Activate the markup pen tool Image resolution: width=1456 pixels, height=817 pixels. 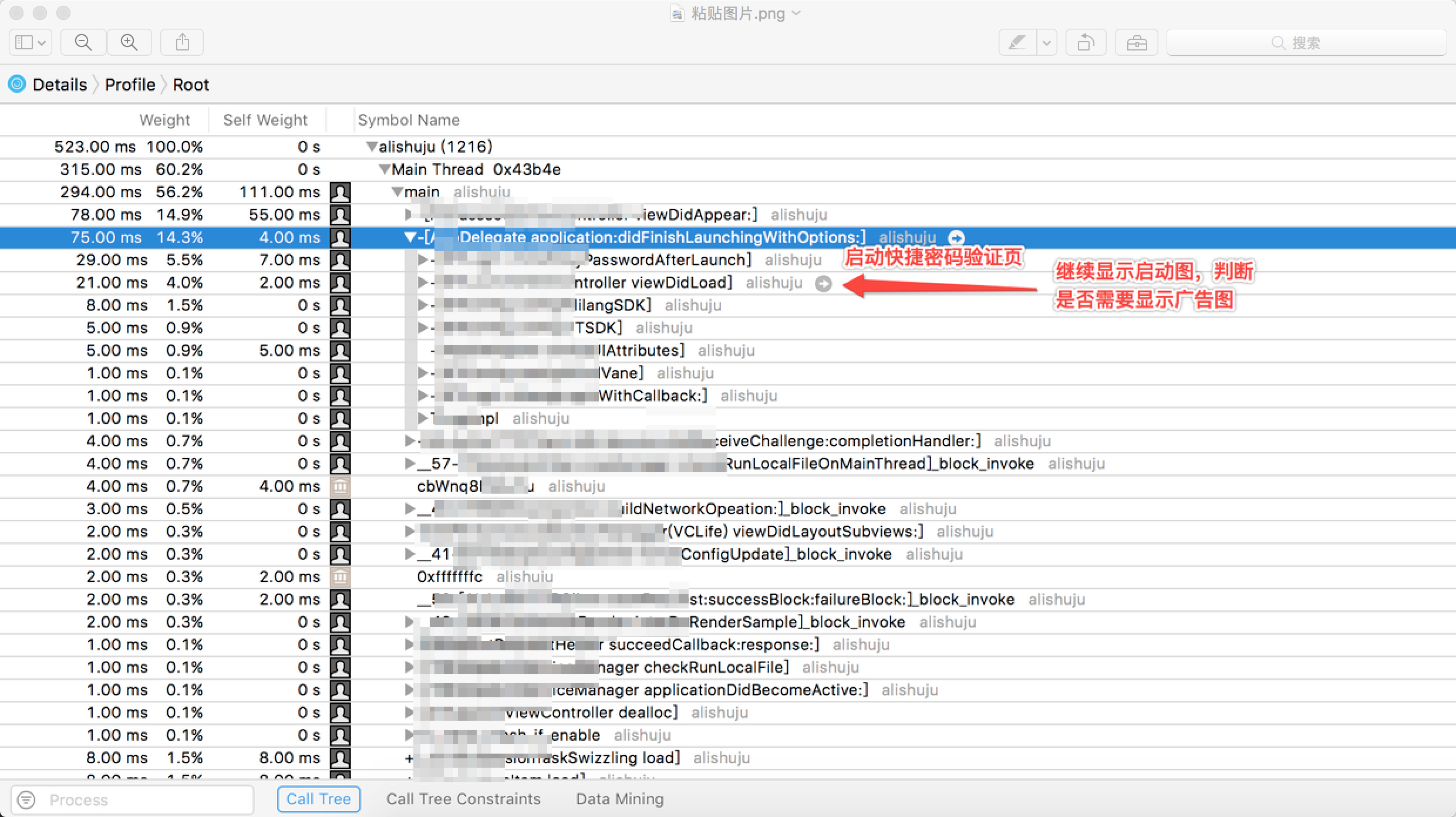(x=1017, y=42)
